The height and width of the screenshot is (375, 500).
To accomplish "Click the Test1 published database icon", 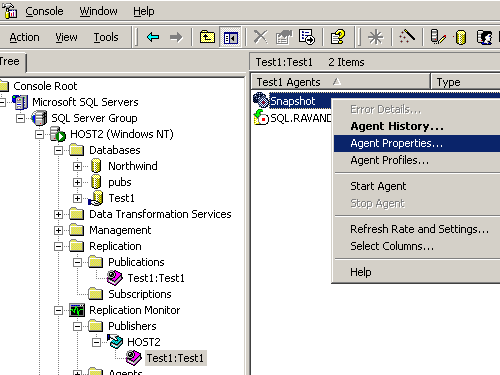I will [96, 198].
